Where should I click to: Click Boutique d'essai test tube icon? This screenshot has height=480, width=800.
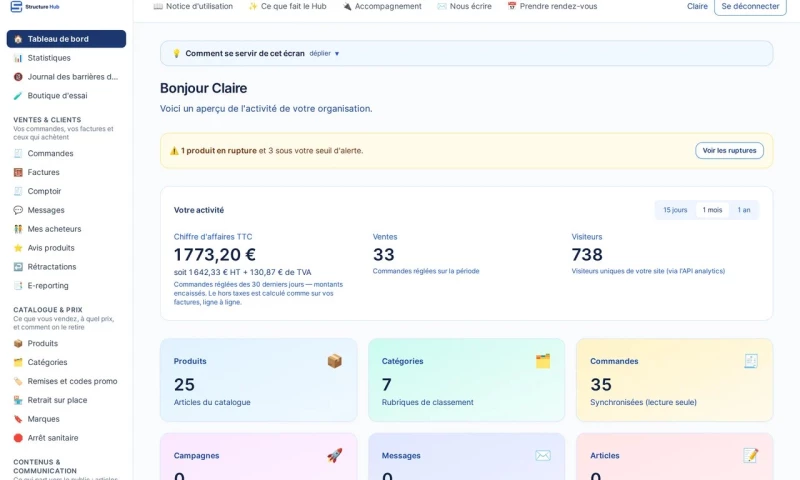pyautogui.click(x=18, y=95)
